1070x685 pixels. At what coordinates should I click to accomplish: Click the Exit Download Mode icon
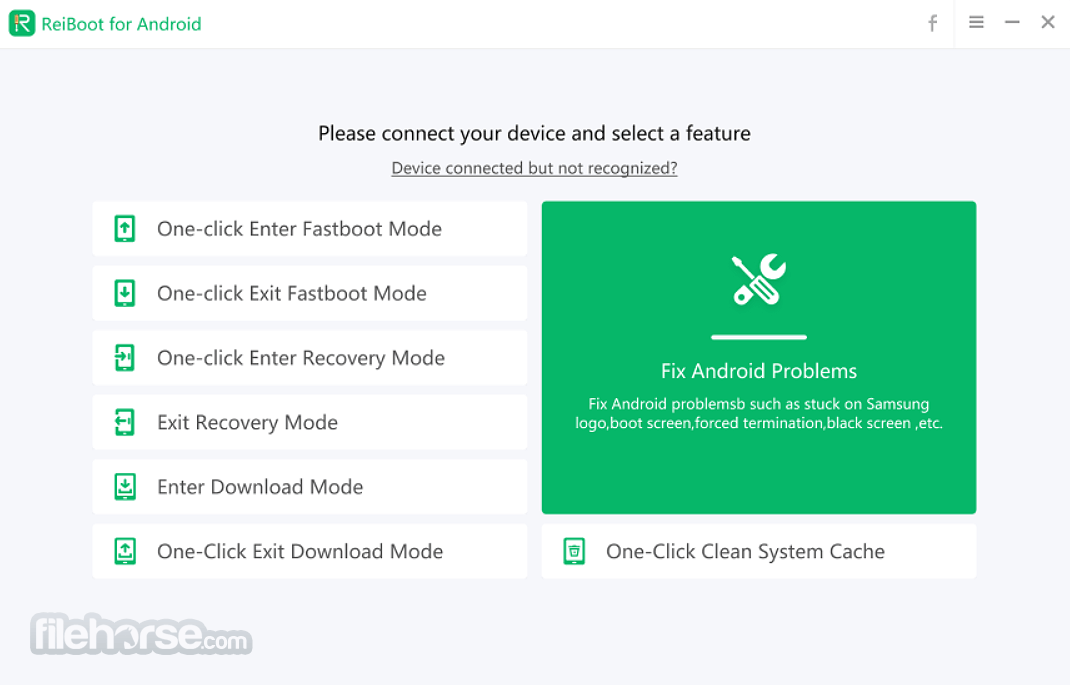click(125, 551)
